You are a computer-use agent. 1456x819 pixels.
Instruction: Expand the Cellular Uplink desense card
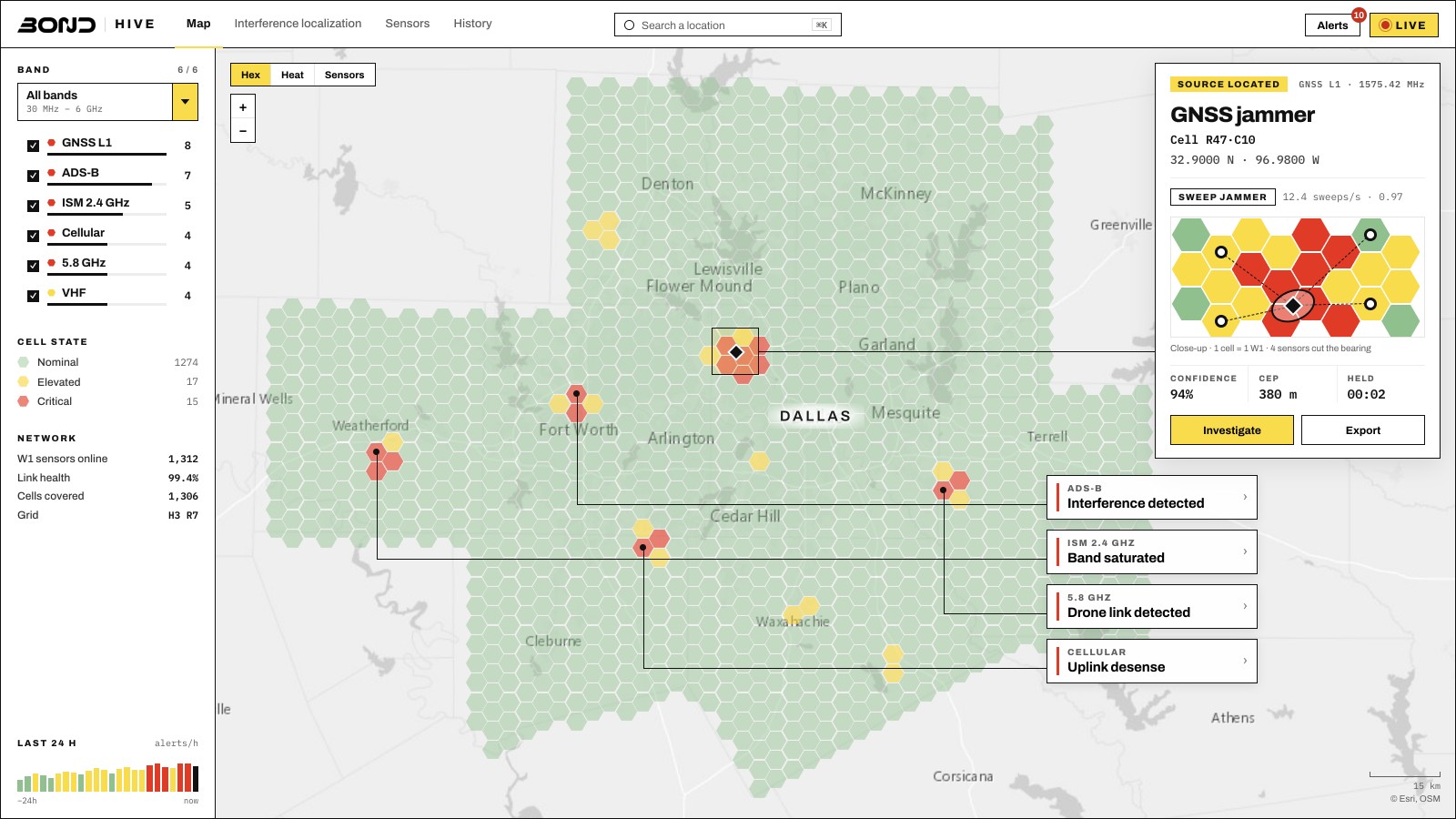click(x=1152, y=661)
